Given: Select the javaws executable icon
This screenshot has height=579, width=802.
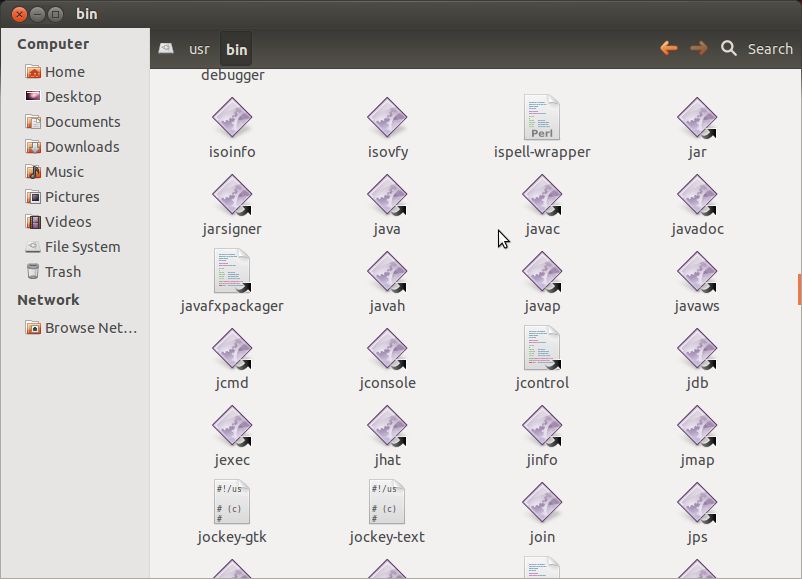Looking at the screenshot, I should pos(697,272).
